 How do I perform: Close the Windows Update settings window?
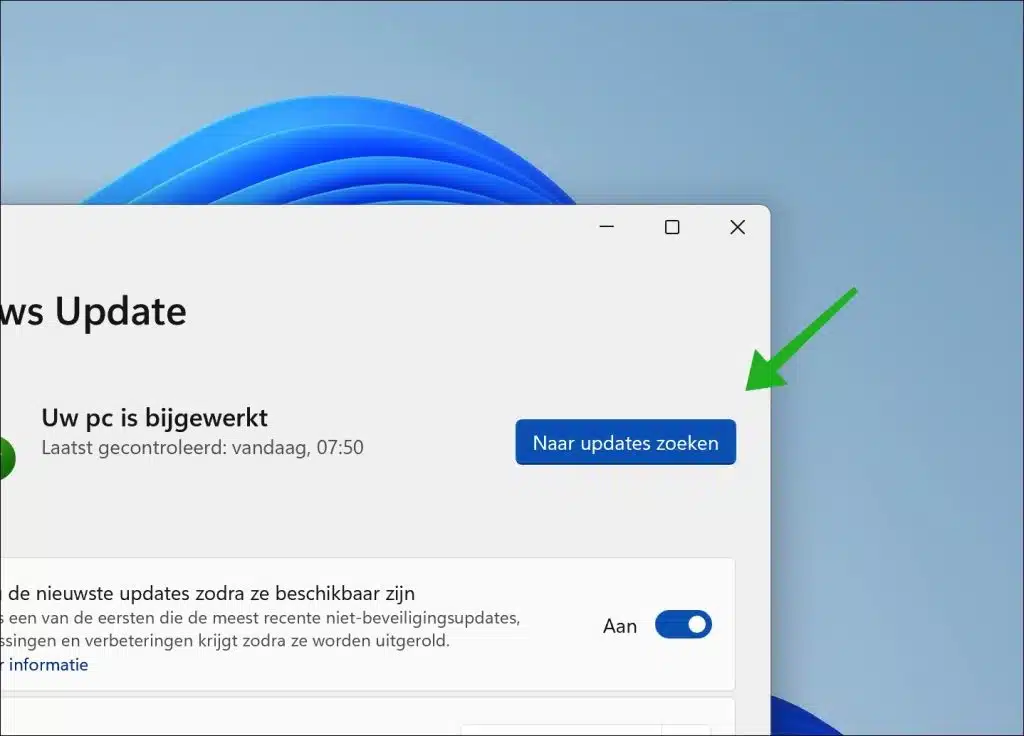(x=737, y=227)
